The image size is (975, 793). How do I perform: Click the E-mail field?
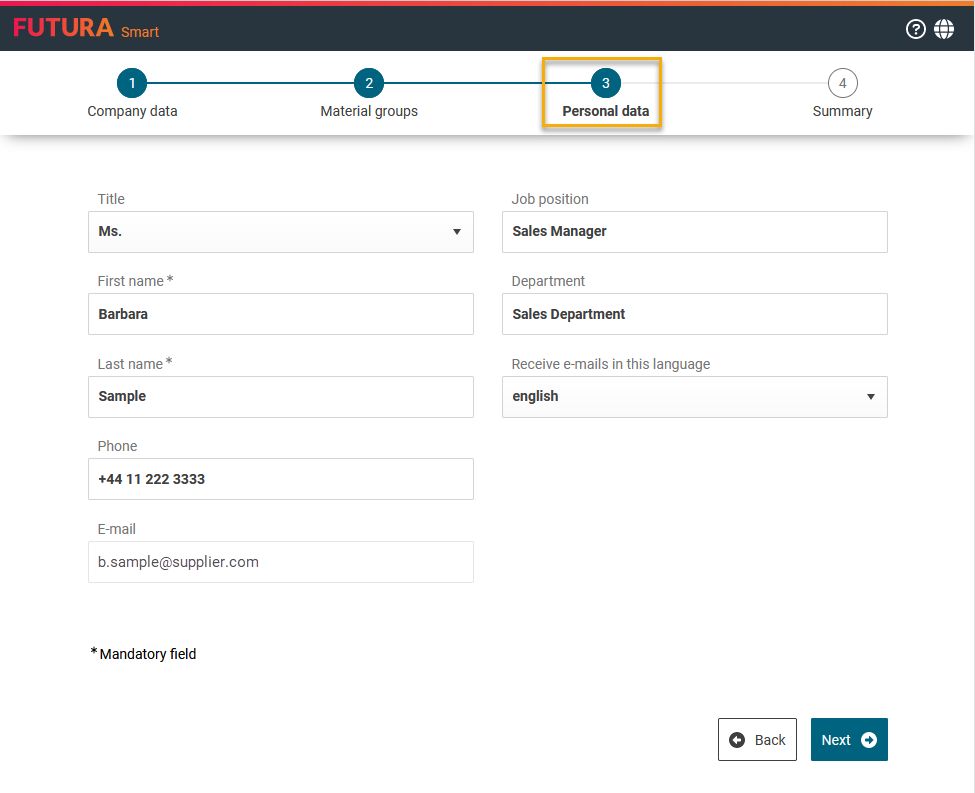(x=280, y=562)
